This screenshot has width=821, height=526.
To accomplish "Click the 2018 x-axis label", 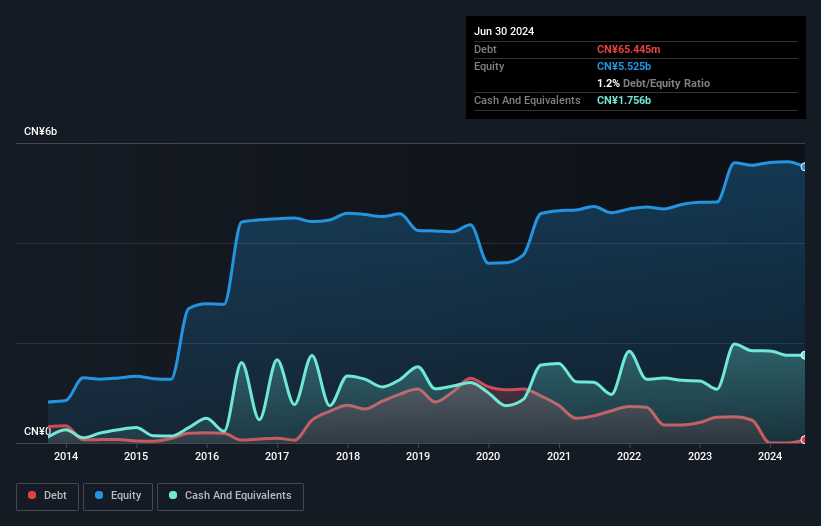I will coord(348,456).
